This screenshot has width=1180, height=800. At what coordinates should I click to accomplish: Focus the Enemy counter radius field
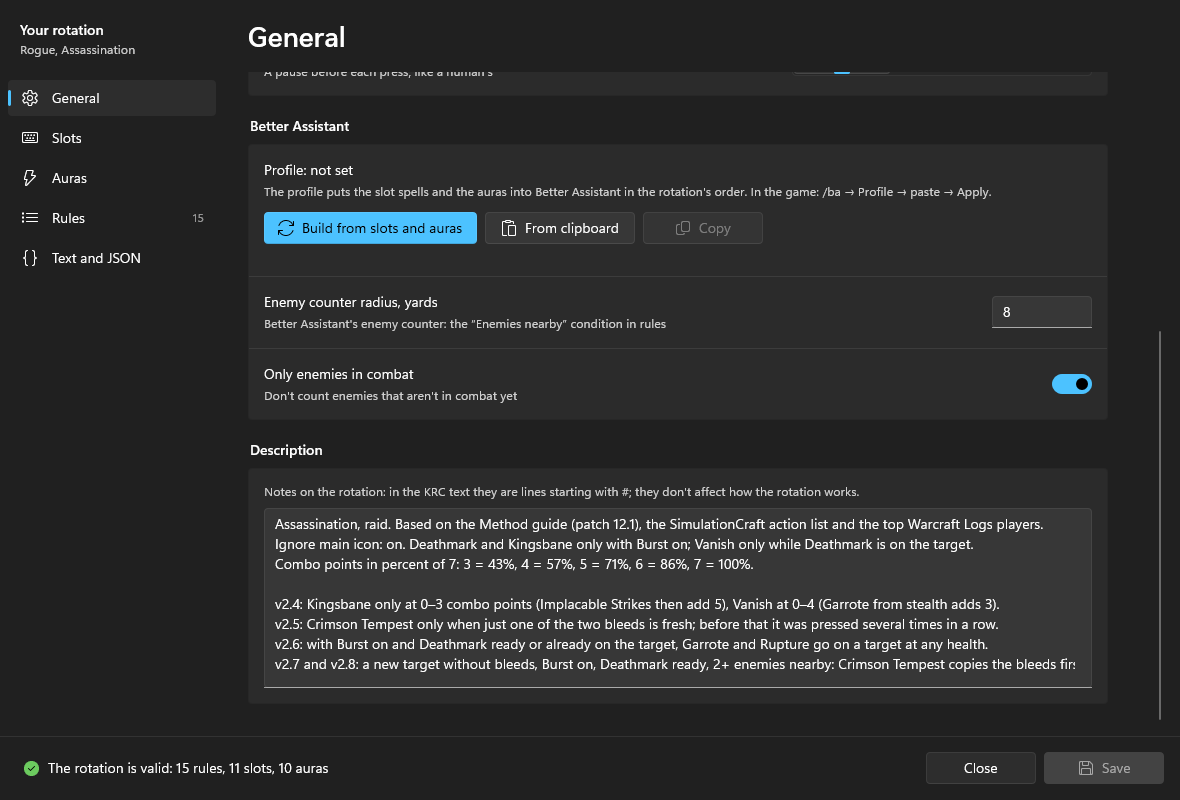tap(1042, 312)
